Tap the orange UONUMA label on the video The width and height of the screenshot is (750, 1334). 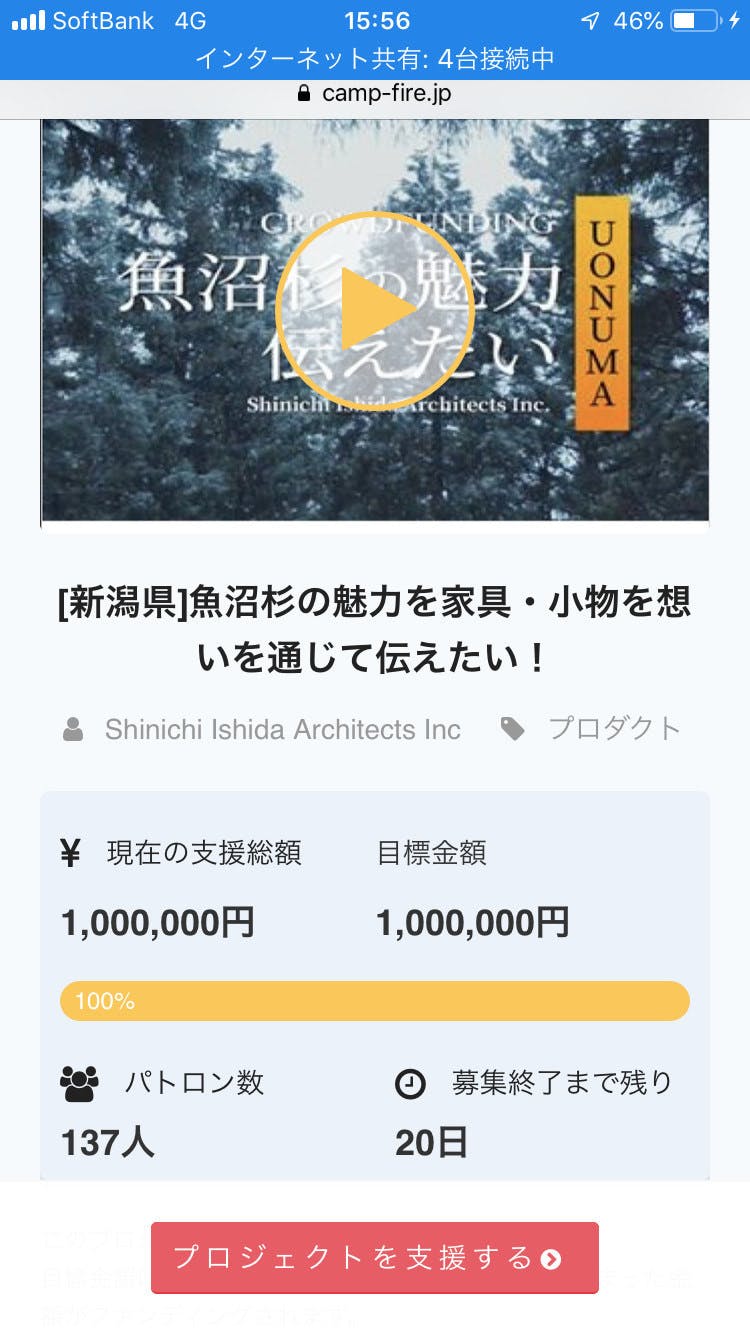[602, 312]
